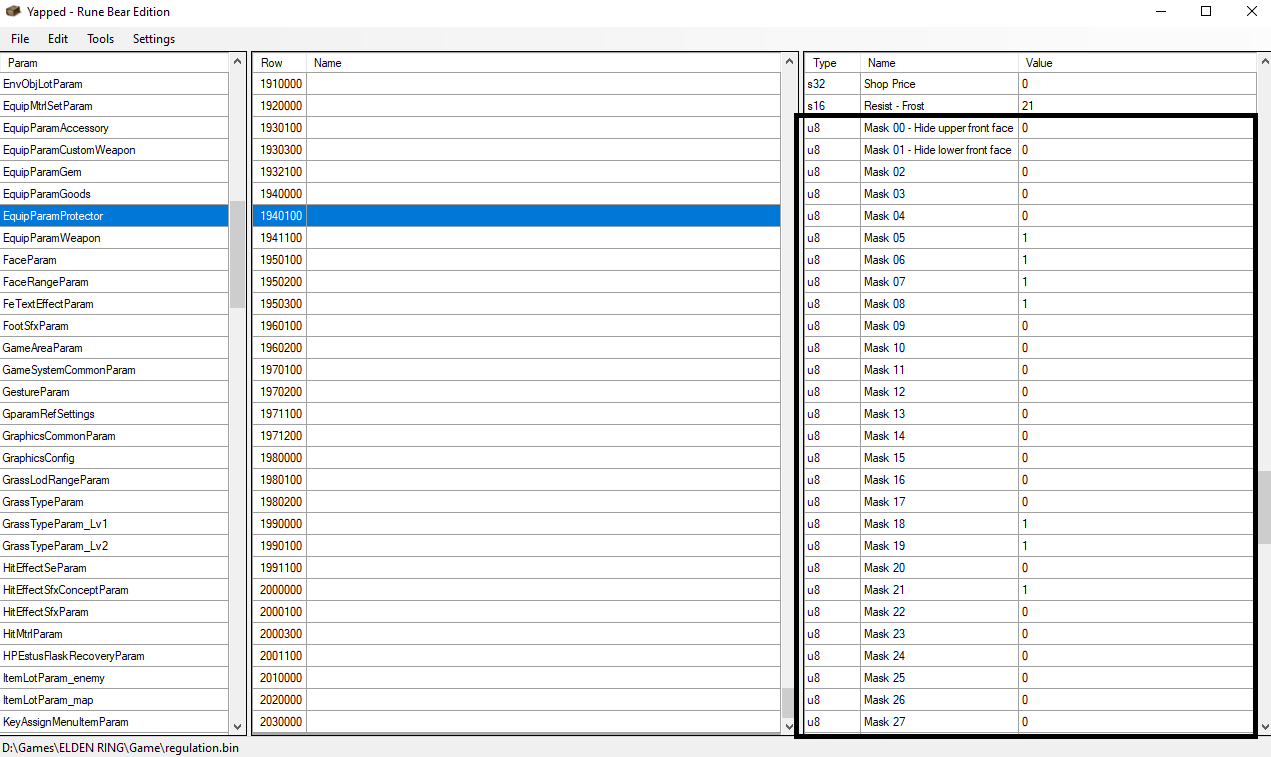Sort params by the Param column header
Screen dimensions: 1271x757
point(114,63)
